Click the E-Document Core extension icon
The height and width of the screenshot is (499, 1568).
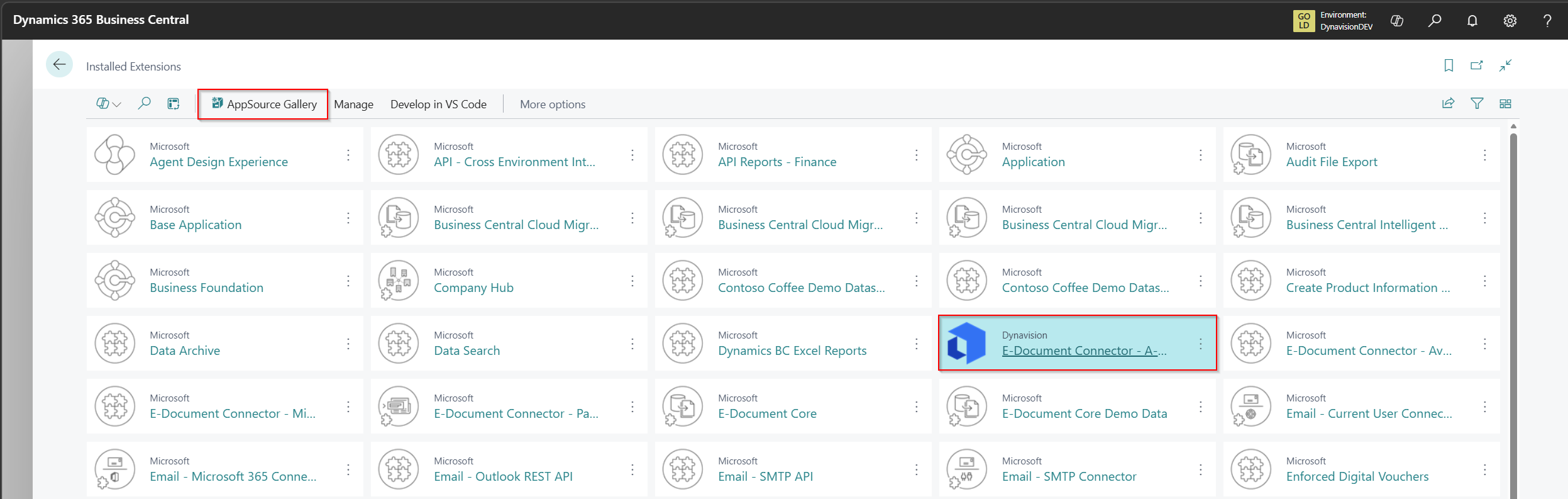682,406
